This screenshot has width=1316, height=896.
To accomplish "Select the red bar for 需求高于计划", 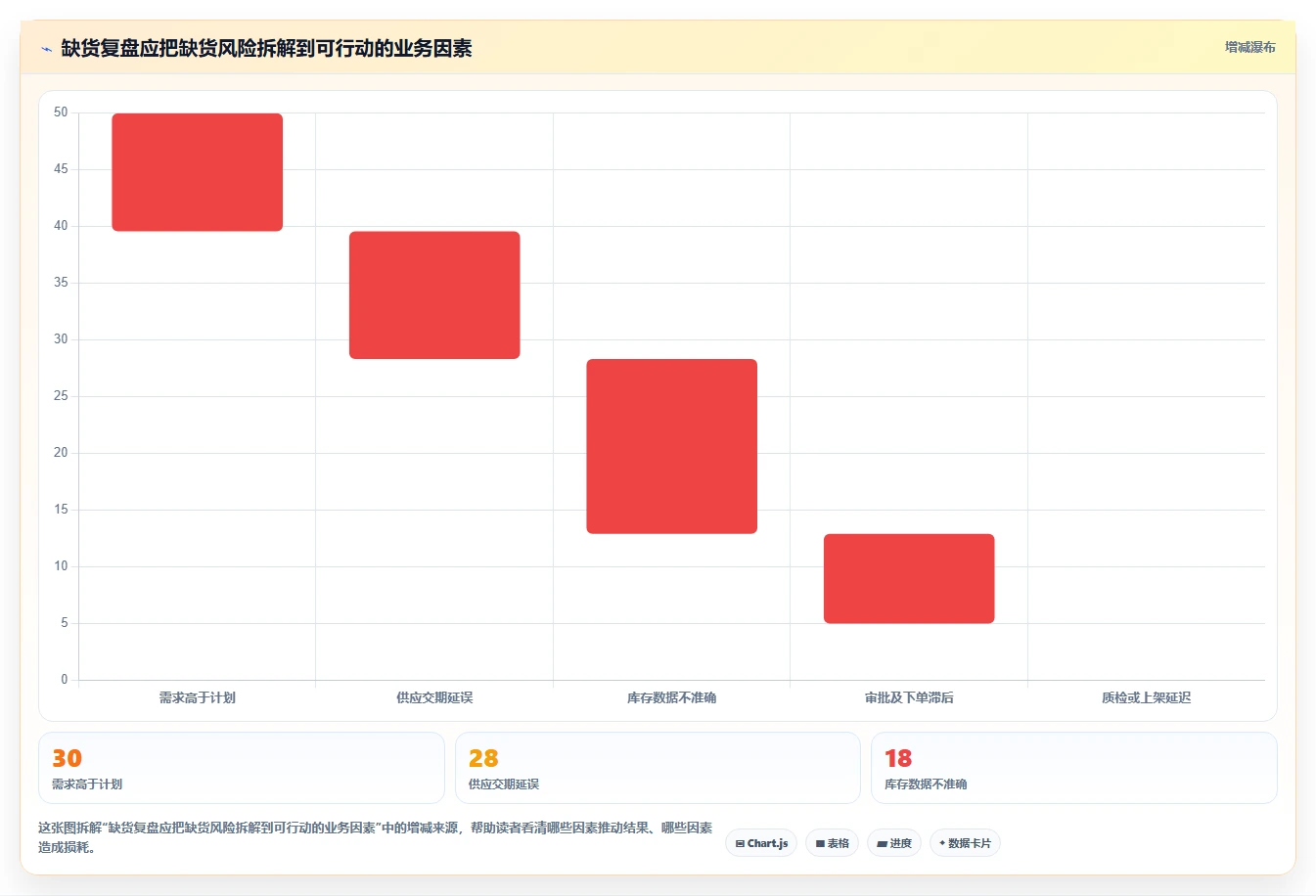I will 198,172.
